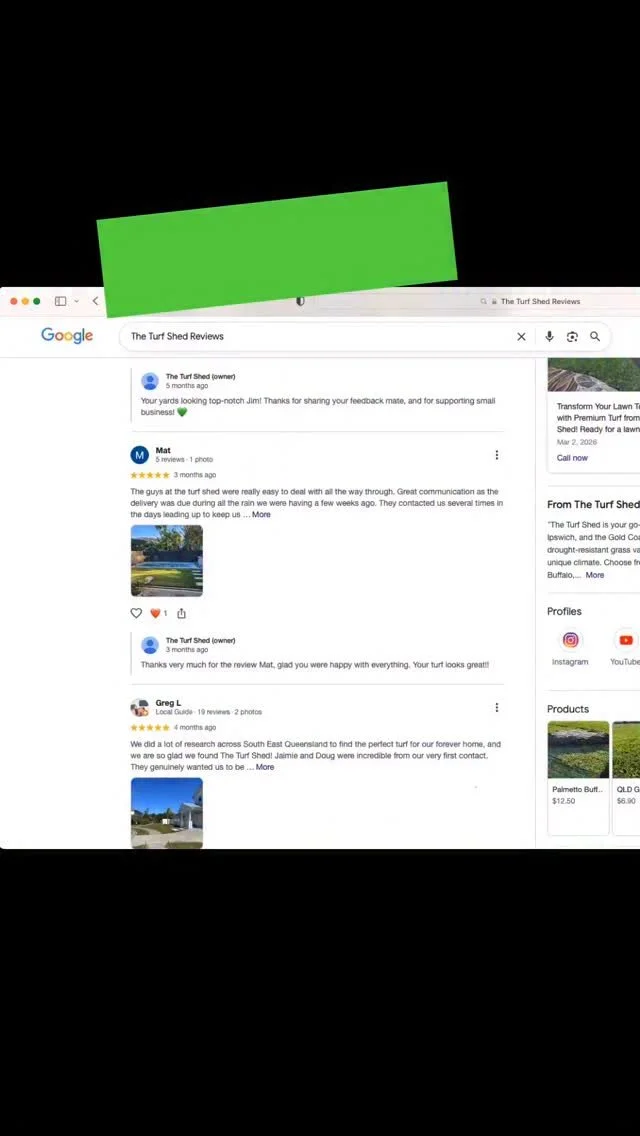
Task: Click the Call now link
Action: 572,458
